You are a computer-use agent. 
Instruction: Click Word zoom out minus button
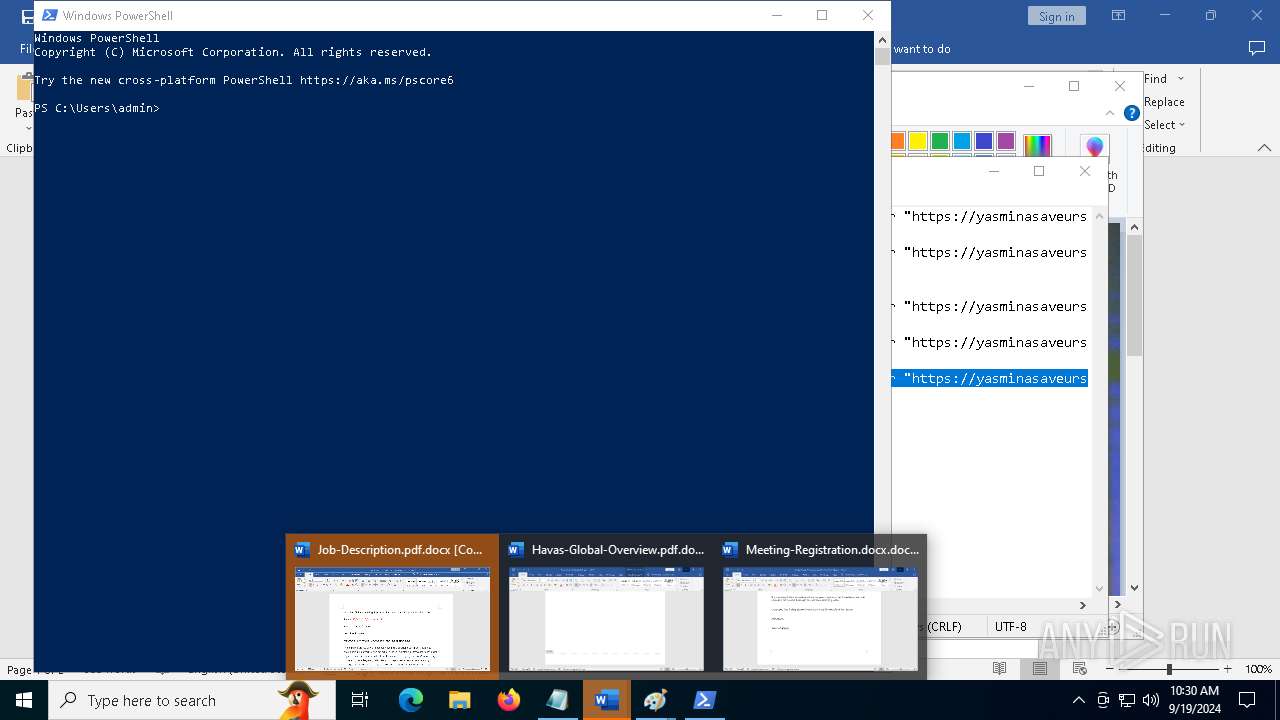click(x=1111, y=669)
